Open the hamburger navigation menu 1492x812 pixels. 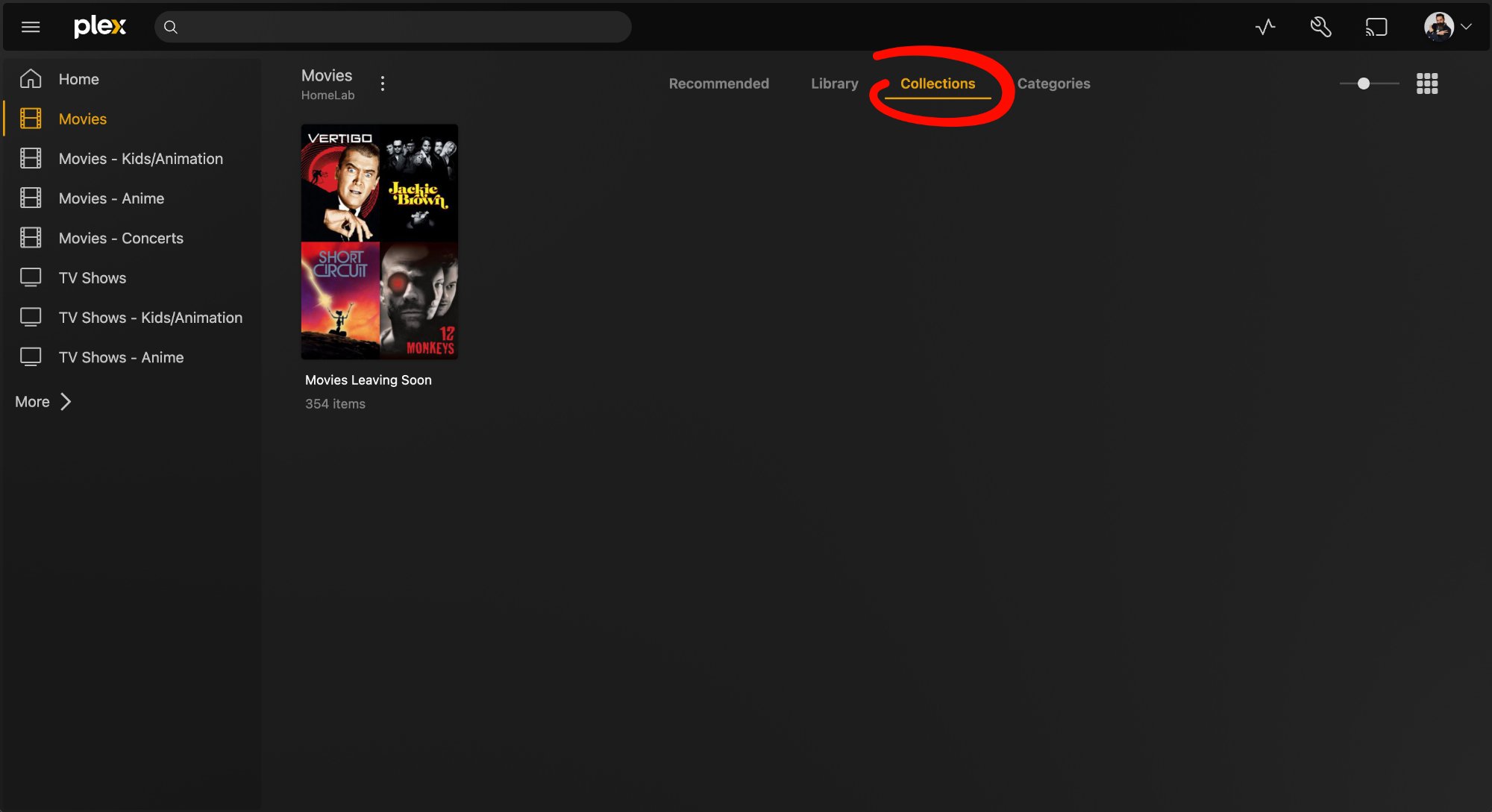[x=30, y=27]
